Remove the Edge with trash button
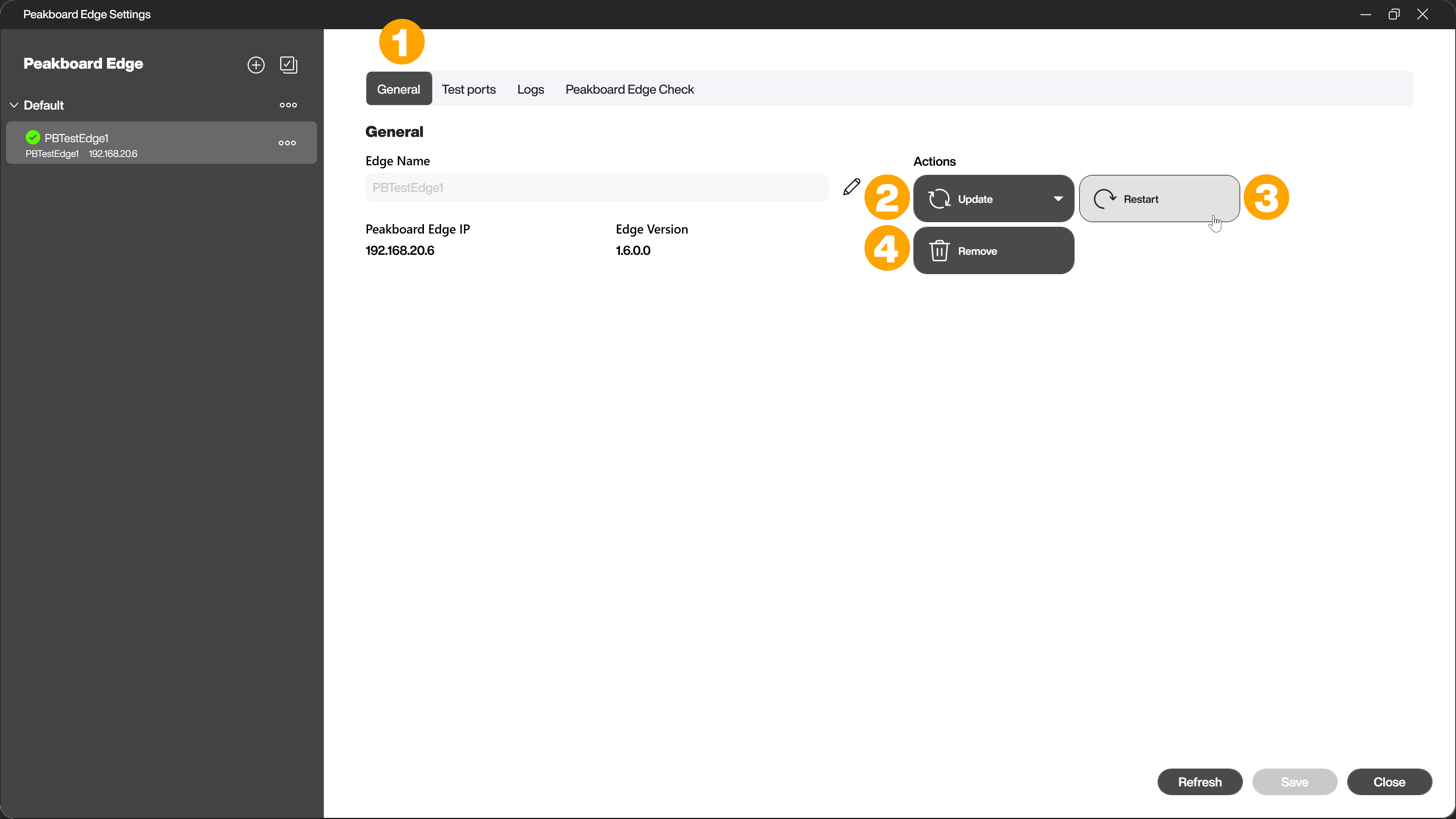The width and height of the screenshot is (1456, 819). point(994,250)
